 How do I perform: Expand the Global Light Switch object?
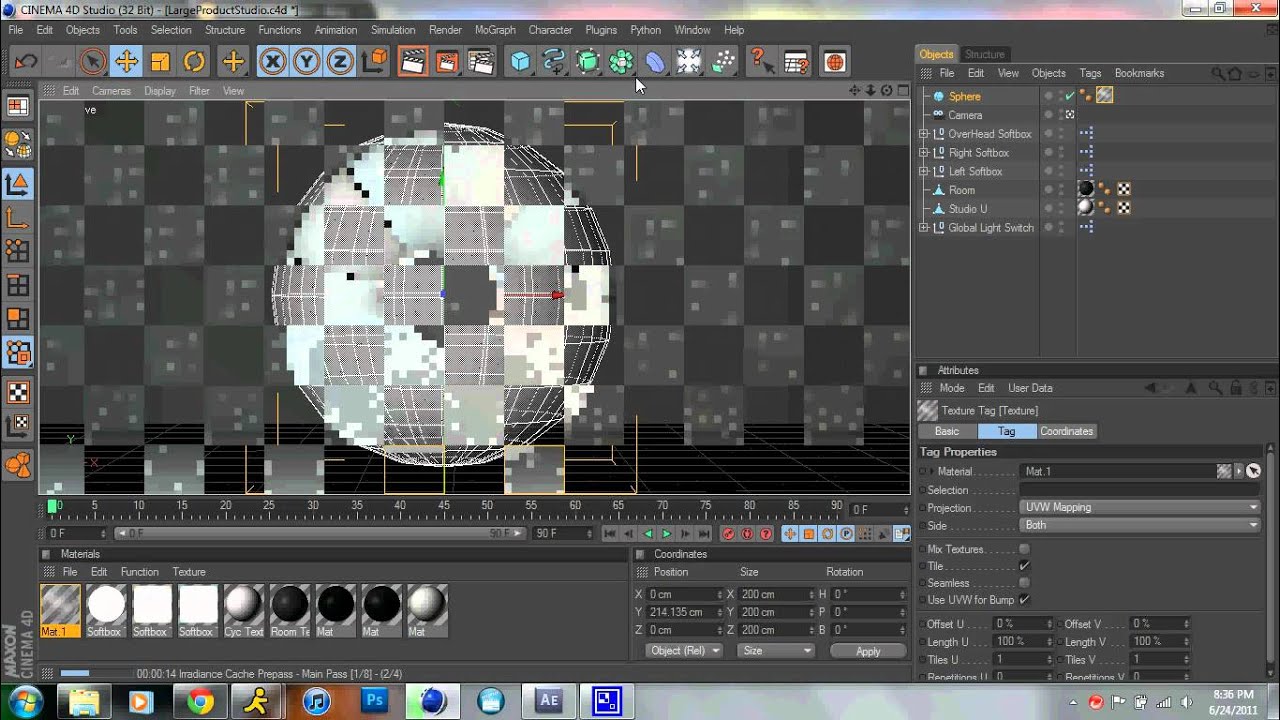pyautogui.click(x=924, y=228)
